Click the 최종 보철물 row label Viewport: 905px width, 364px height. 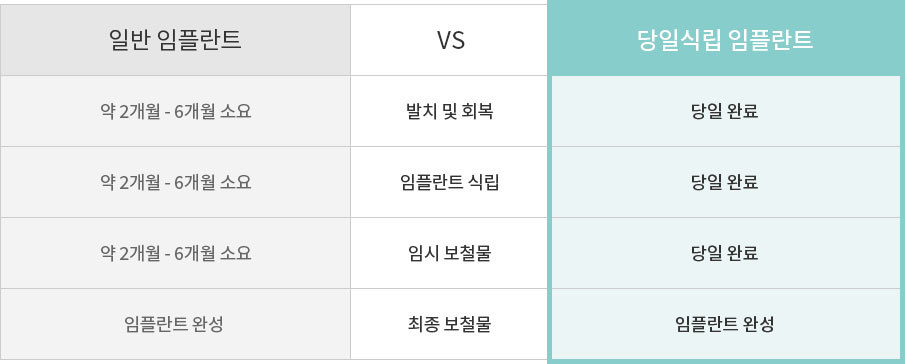point(449,324)
